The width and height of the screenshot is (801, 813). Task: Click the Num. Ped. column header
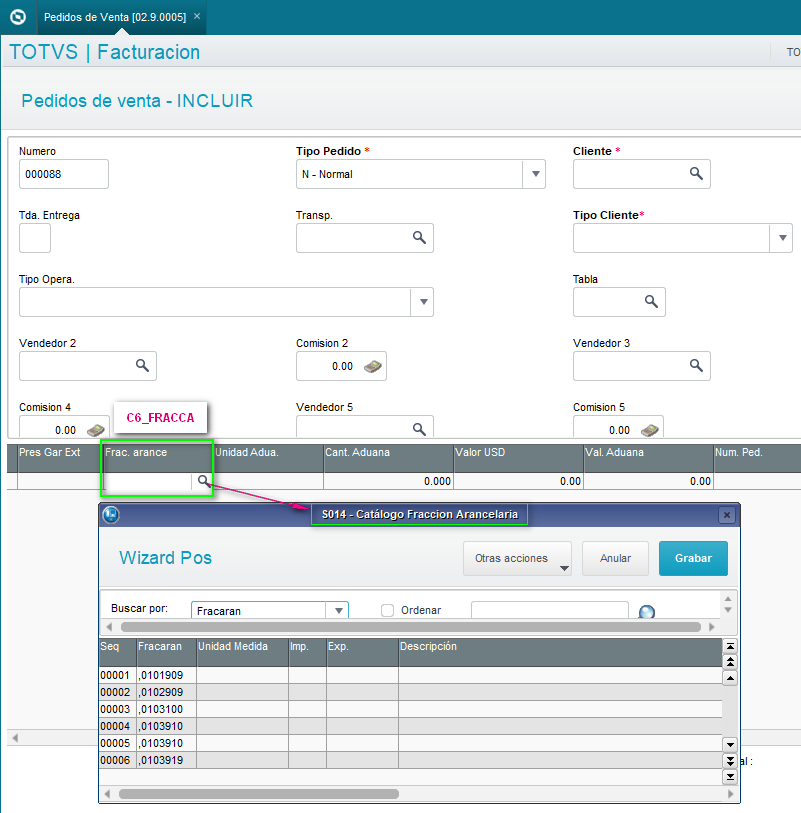click(757, 458)
